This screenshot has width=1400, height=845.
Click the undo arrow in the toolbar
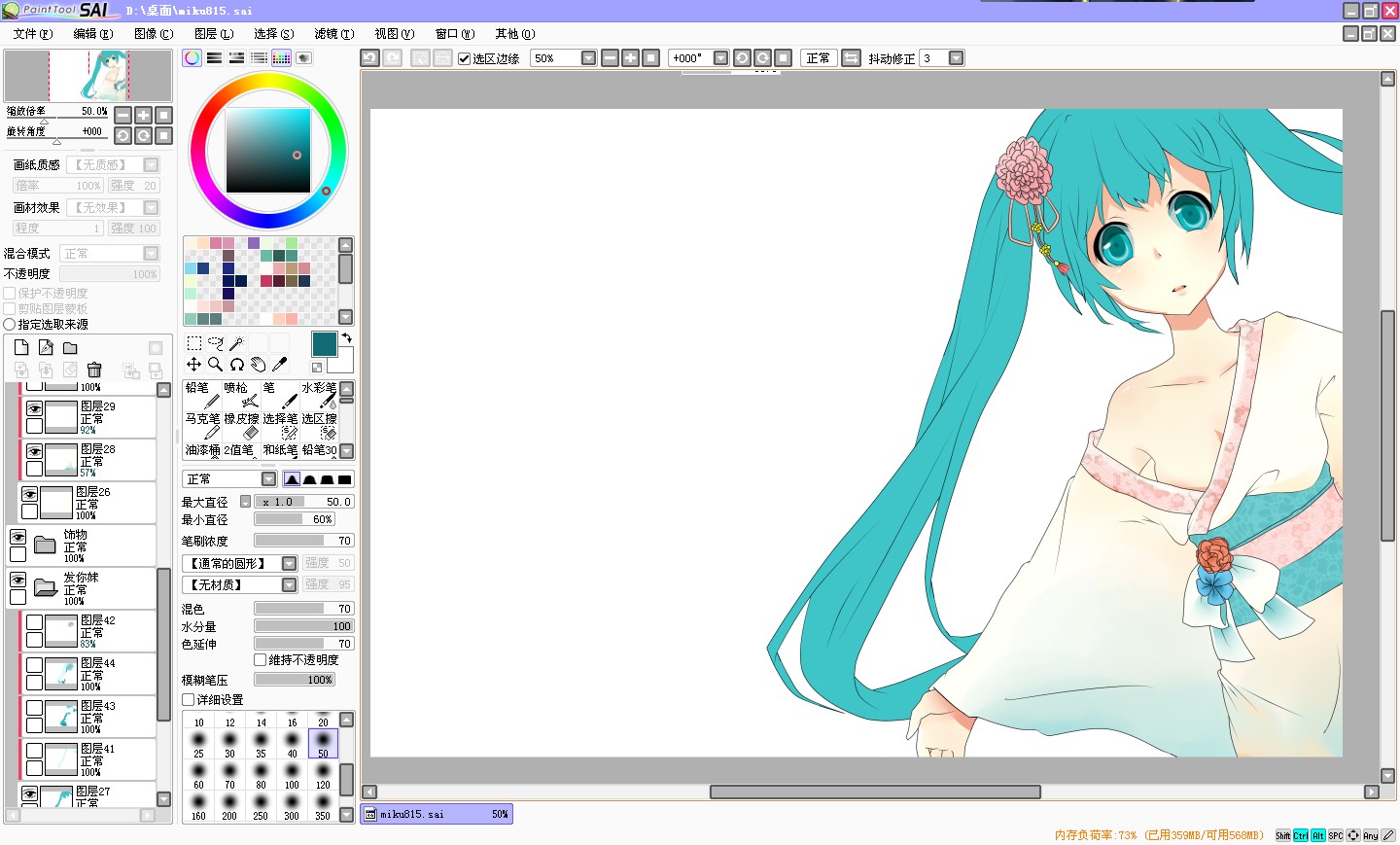point(369,58)
